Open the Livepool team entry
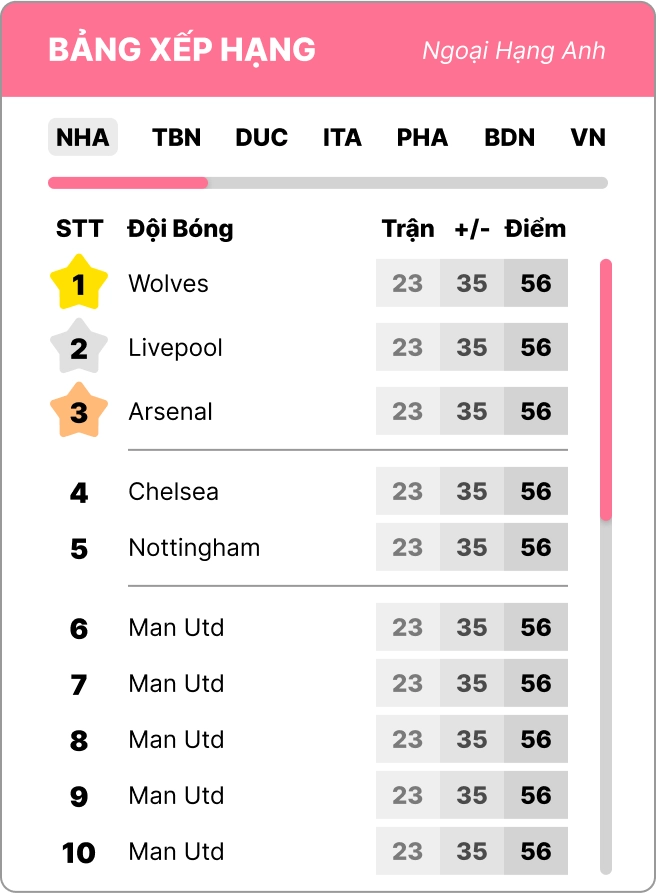The width and height of the screenshot is (656, 893). pyautogui.click(x=175, y=348)
